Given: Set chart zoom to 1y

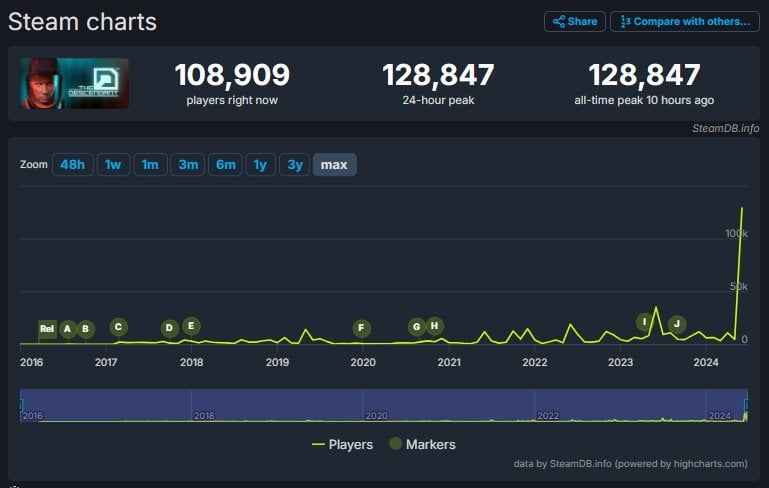Looking at the screenshot, I should (260, 165).
